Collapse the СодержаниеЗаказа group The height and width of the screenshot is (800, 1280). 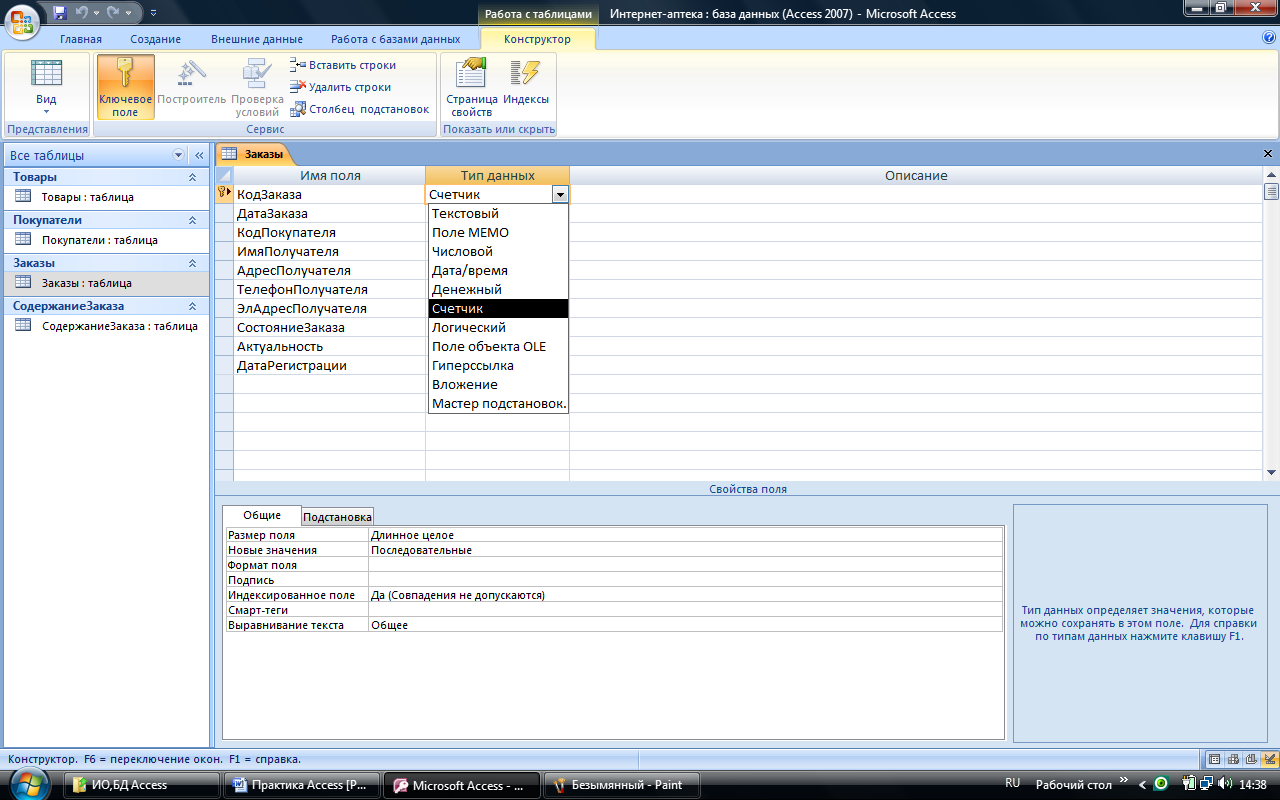click(192, 306)
